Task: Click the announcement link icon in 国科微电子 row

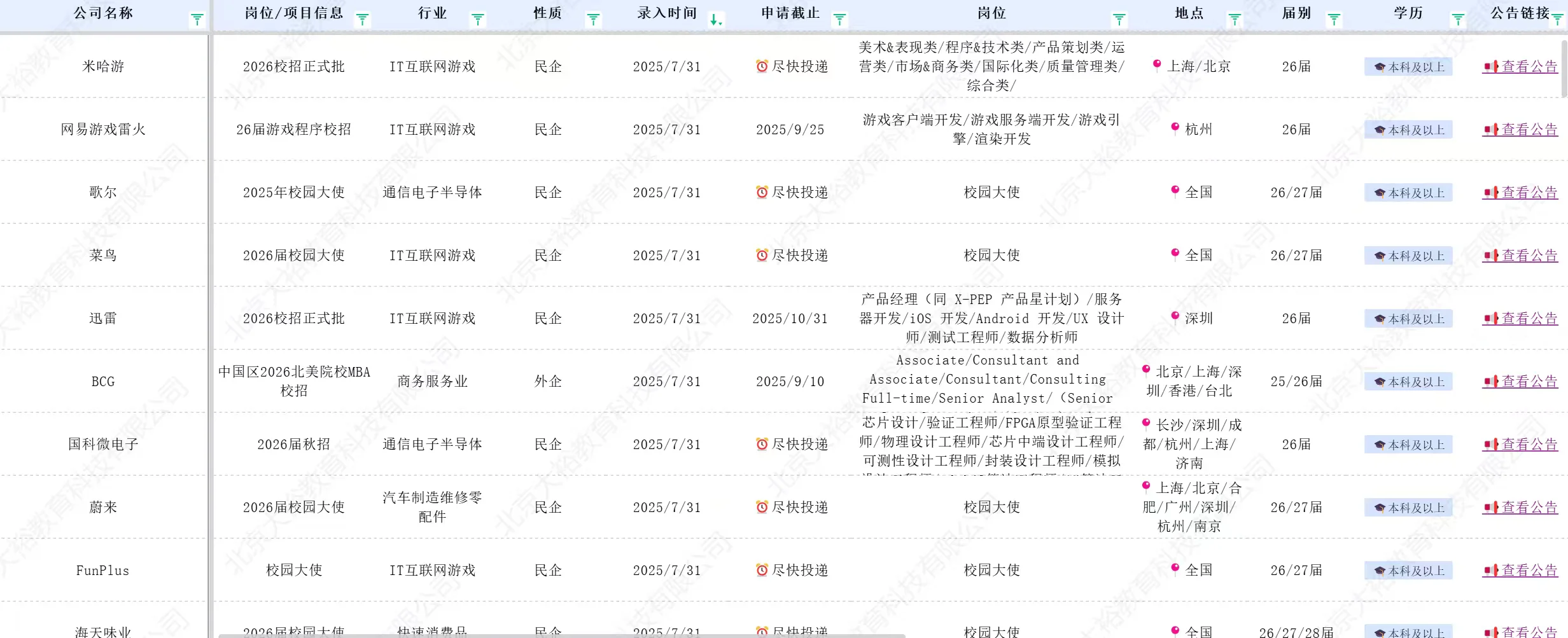Action: click(x=1491, y=444)
